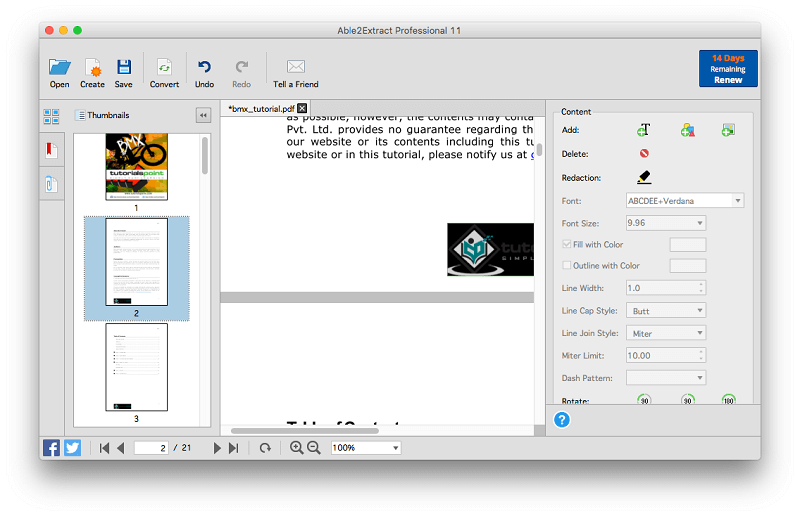Click the document vertical scrollbar
Screen dimensions: 800x516
539,150
